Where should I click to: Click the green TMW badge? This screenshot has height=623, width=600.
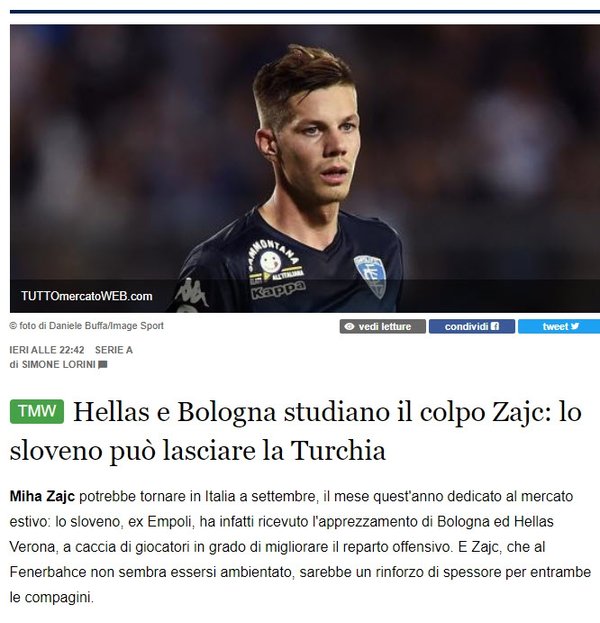pos(37,411)
